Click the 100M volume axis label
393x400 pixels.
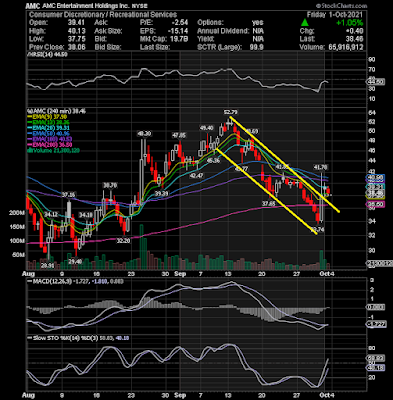[17, 241]
